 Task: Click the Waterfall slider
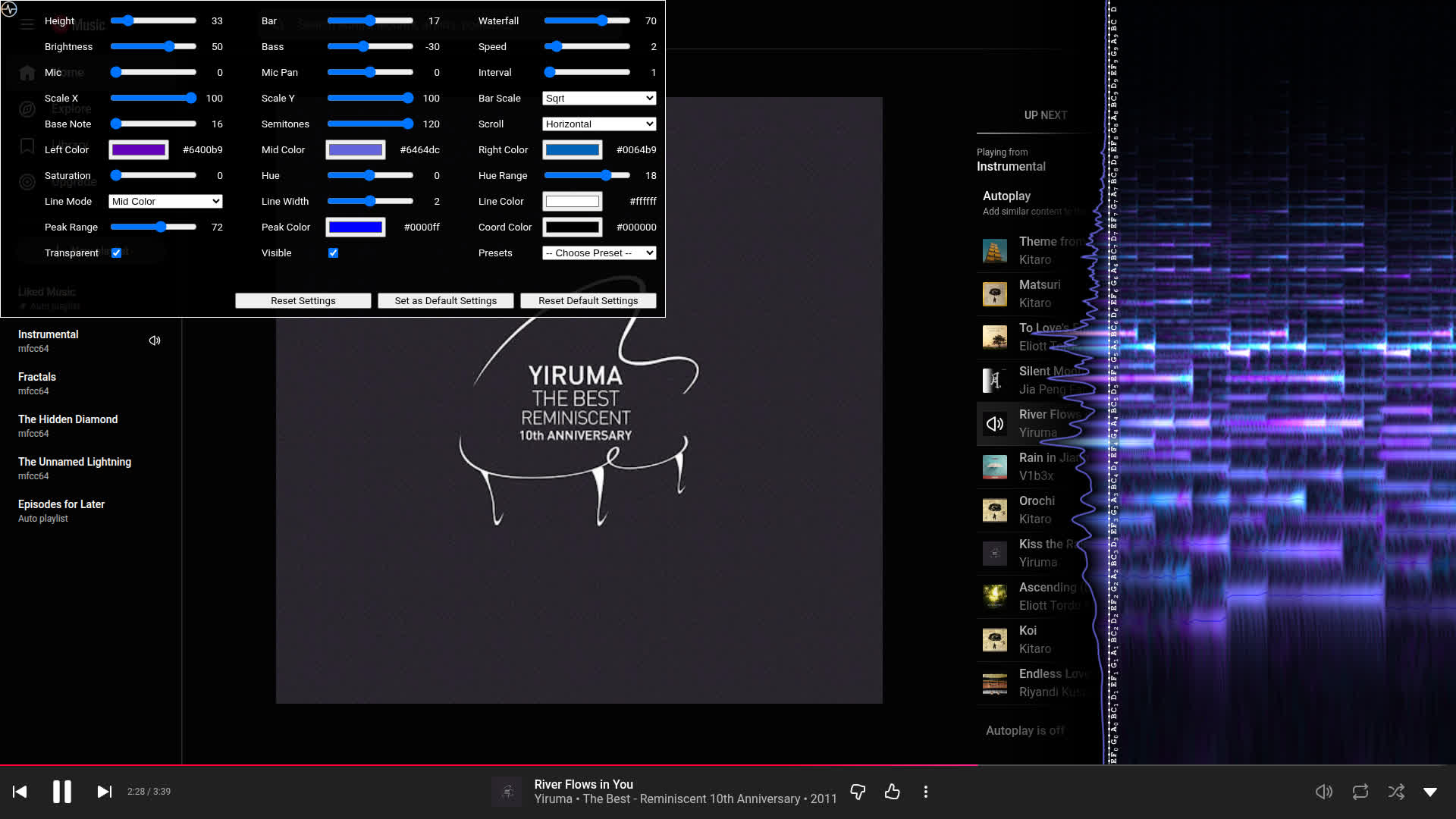(587, 21)
